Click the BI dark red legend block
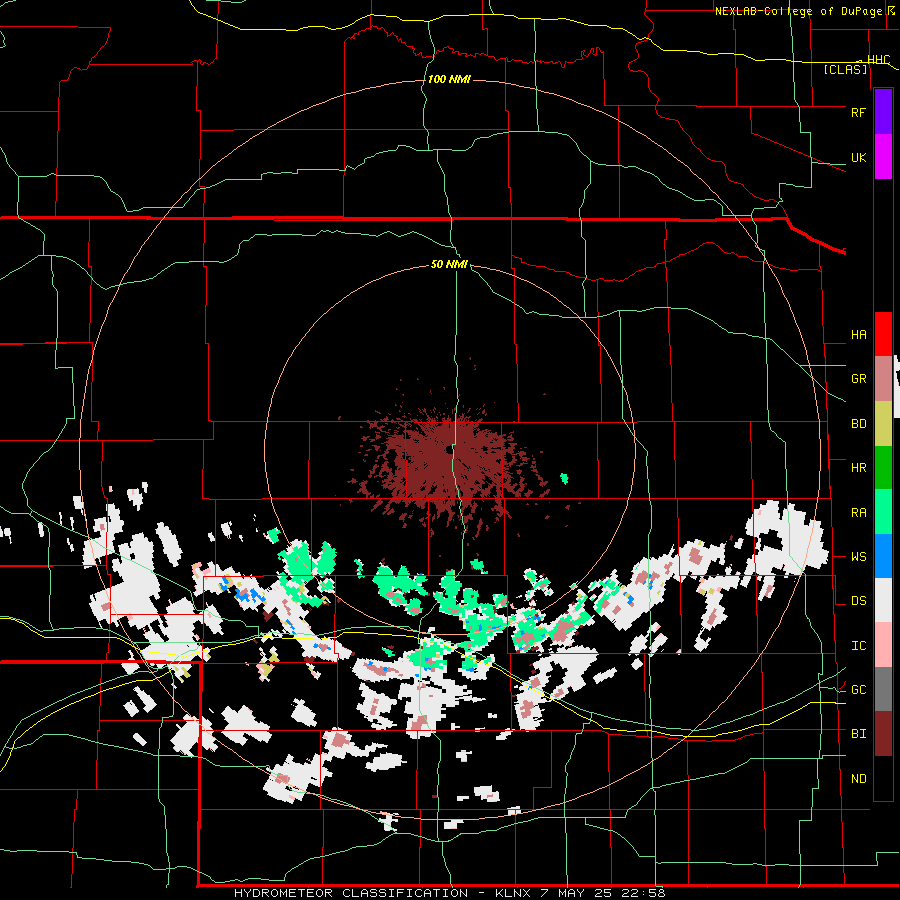The image size is (900, 900). click(x=883, y=734)
